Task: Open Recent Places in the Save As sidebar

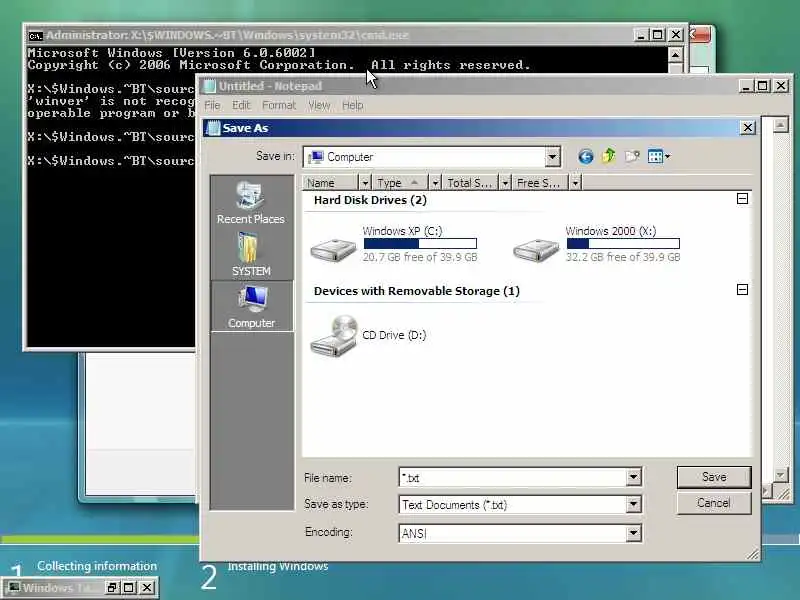Action: tap(251, 203)
